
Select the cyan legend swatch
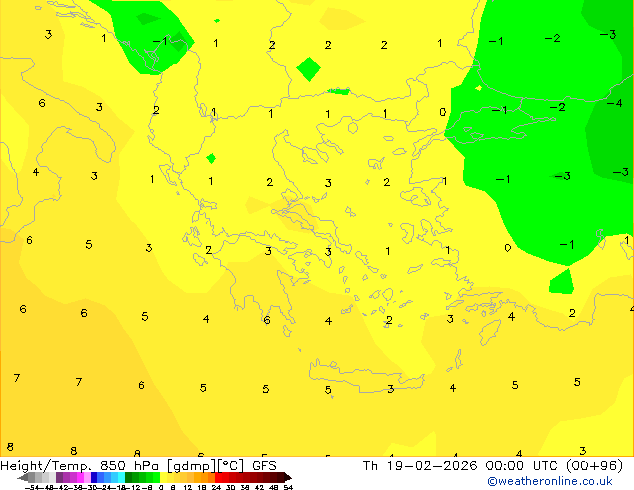[122, 477]
